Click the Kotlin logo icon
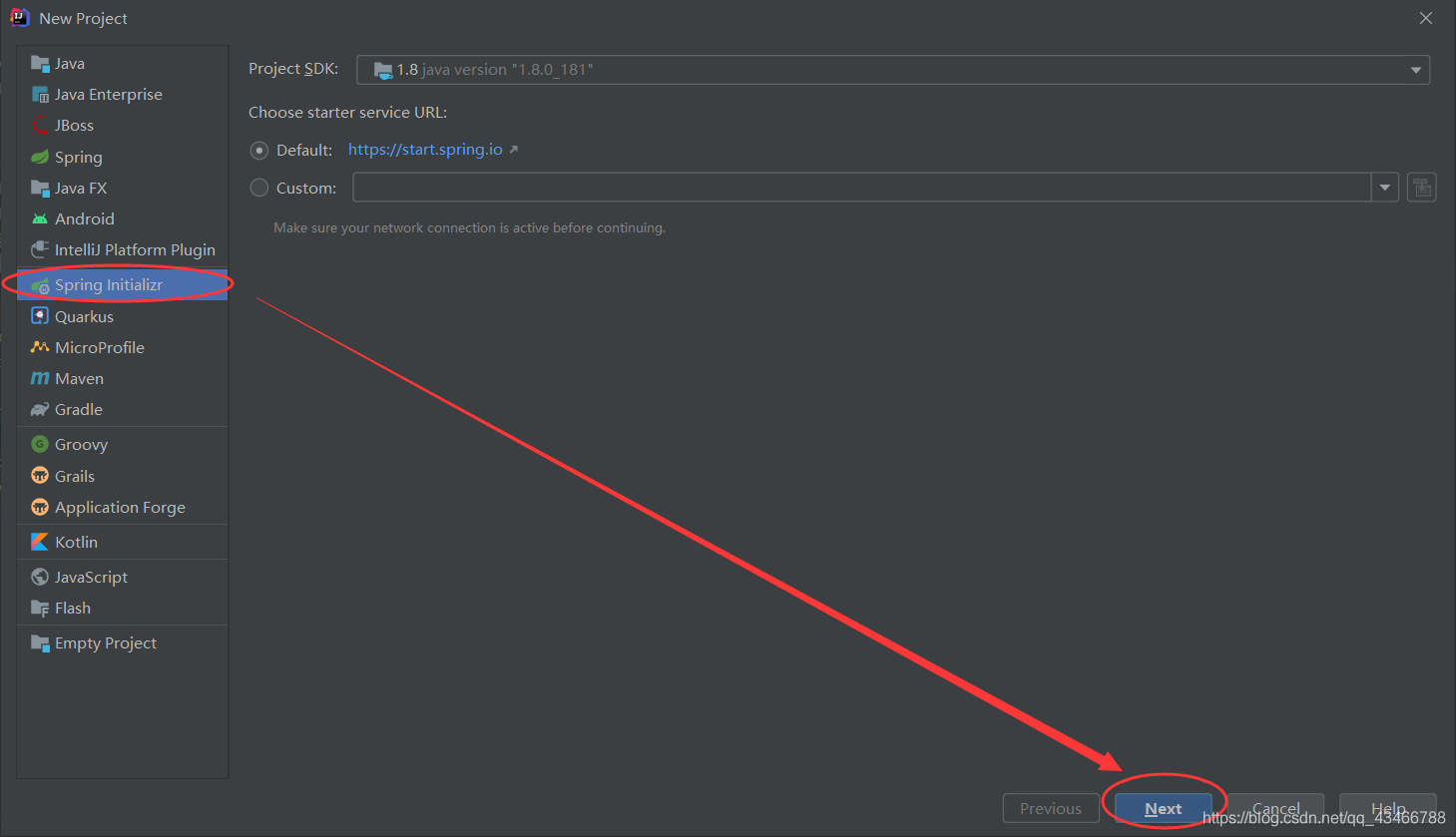The image size is (1456, 837). (x=40, y=542)
